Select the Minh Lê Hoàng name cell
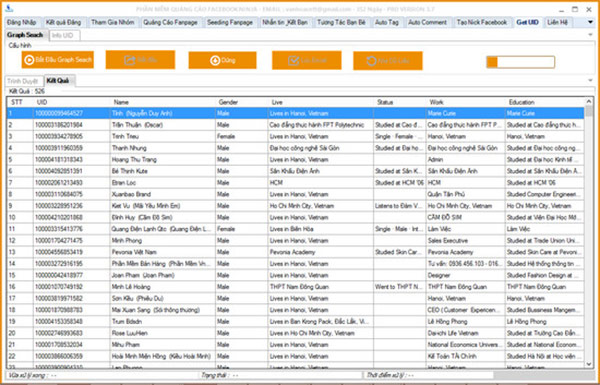The image size is (600, 385). coord(163,287)
